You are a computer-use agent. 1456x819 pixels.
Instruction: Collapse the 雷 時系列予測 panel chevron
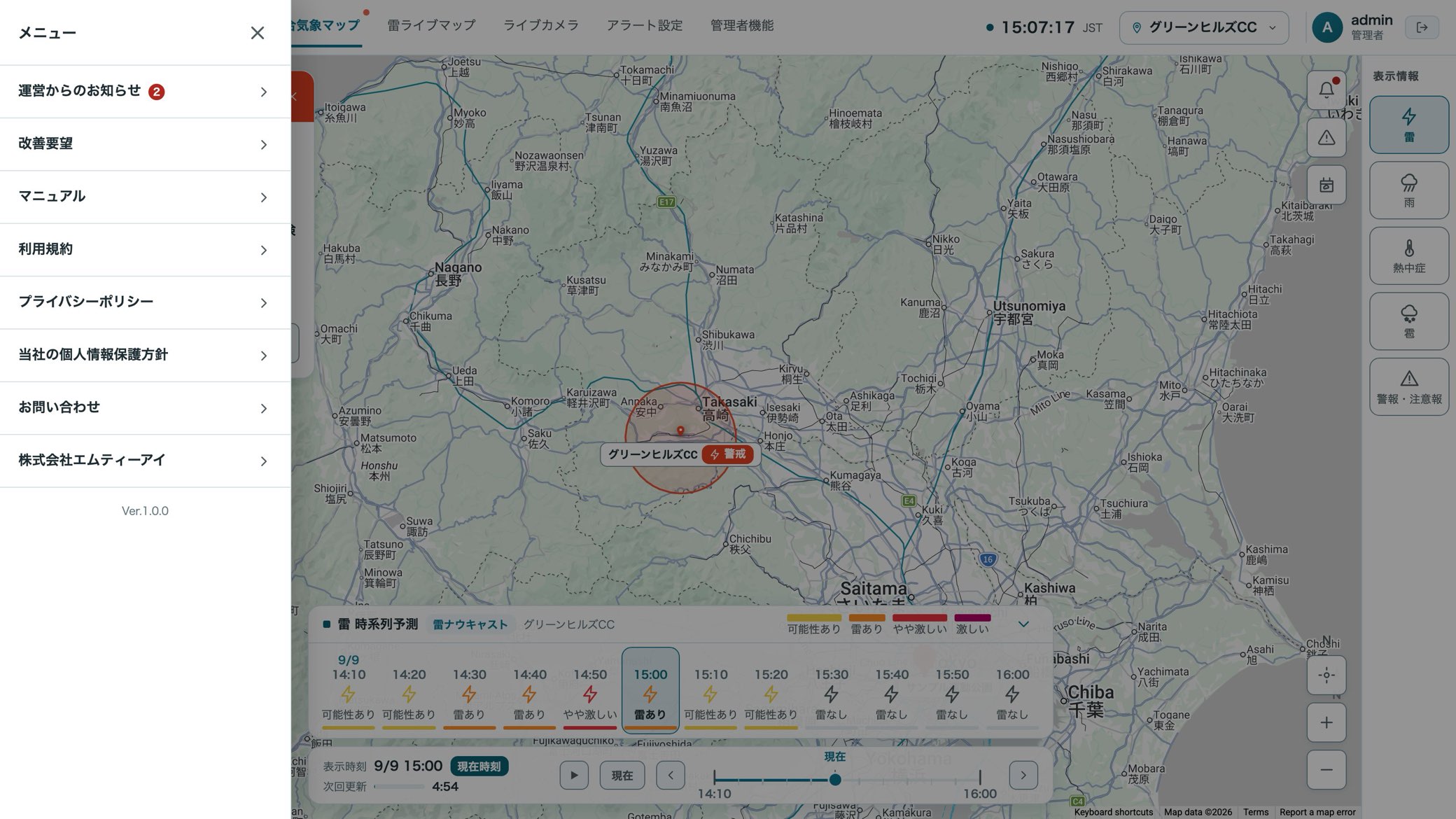pos(1023,624)
